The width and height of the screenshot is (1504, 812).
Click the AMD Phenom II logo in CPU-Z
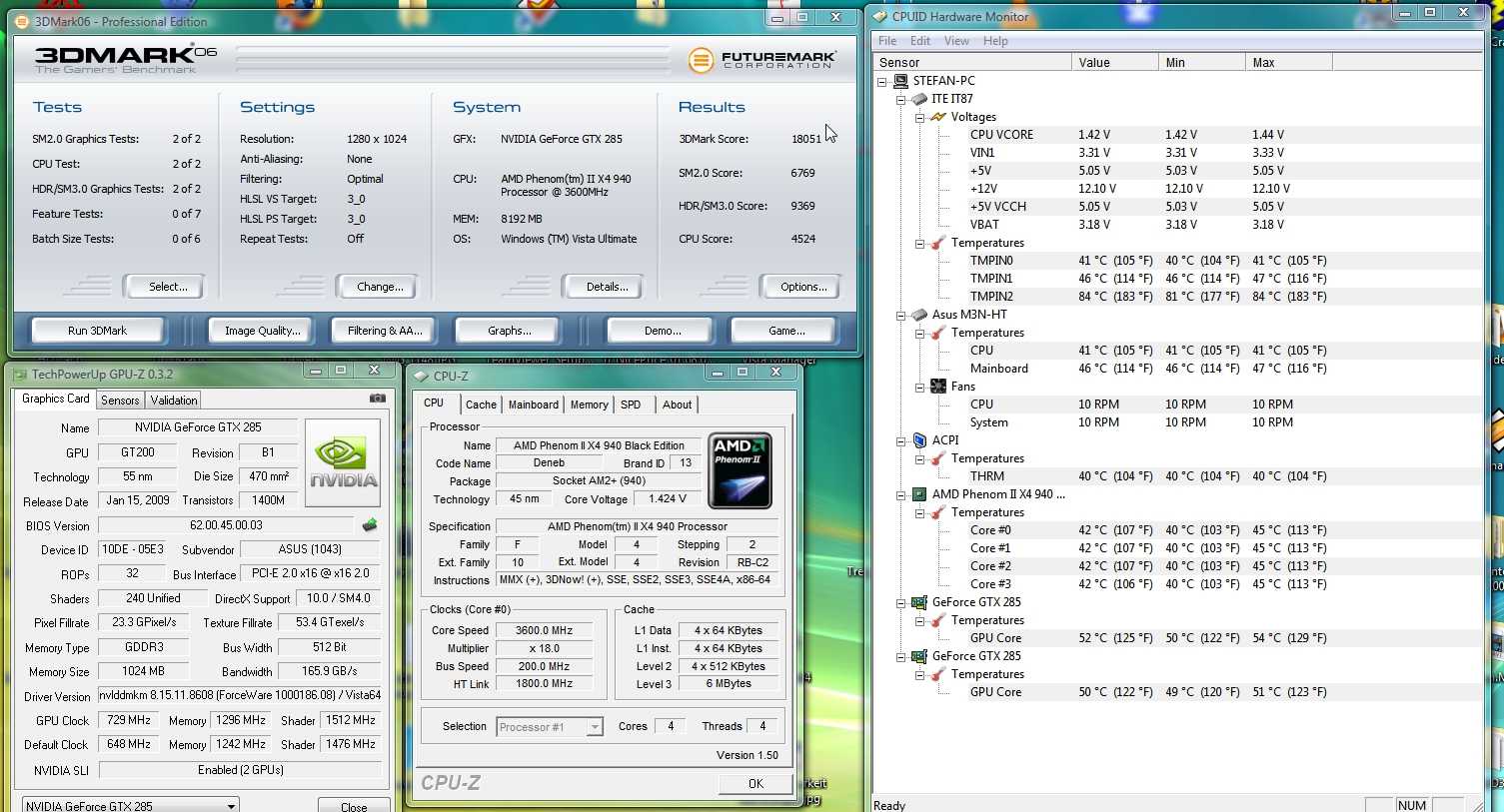740,470
